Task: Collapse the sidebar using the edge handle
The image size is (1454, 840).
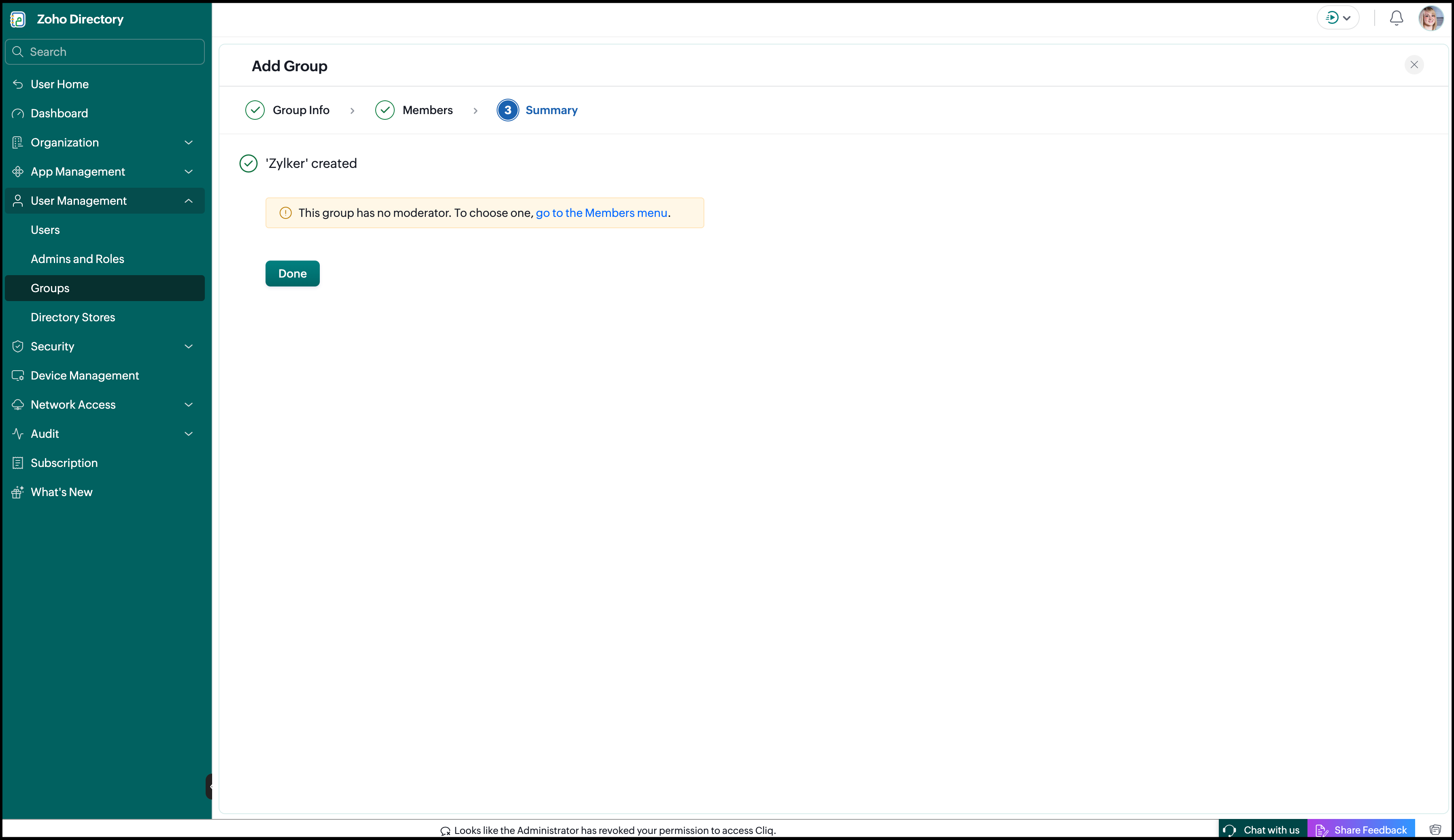Action: (x=209, y=786)
